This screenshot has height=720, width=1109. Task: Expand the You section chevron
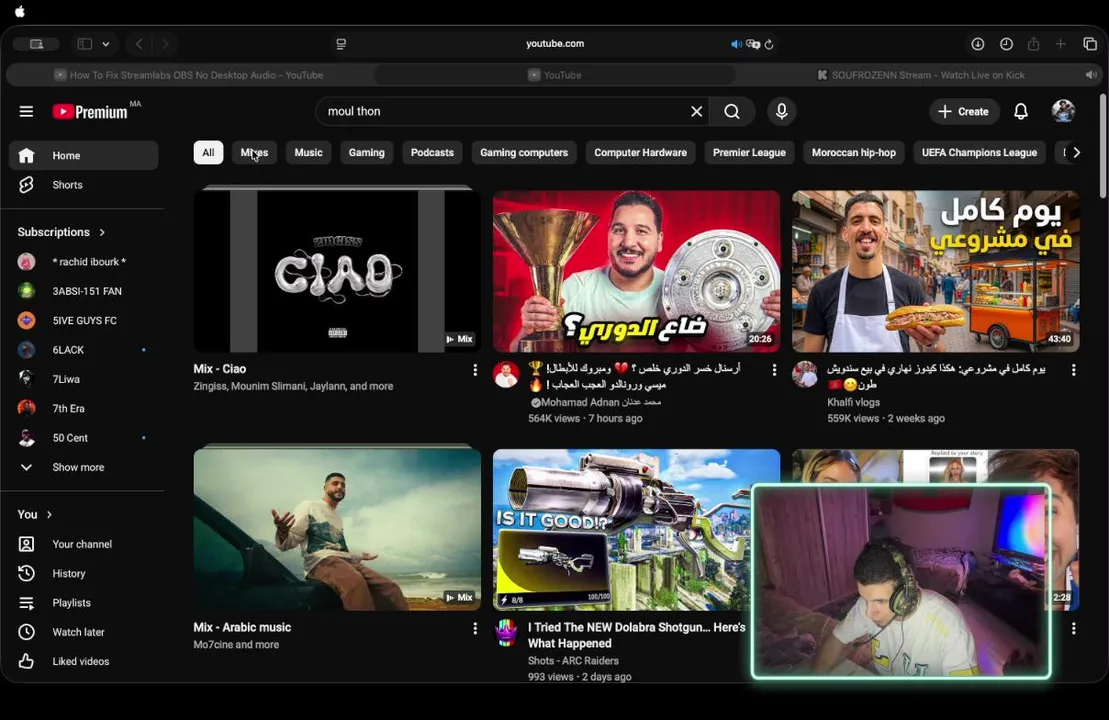(x=49, y=515)
